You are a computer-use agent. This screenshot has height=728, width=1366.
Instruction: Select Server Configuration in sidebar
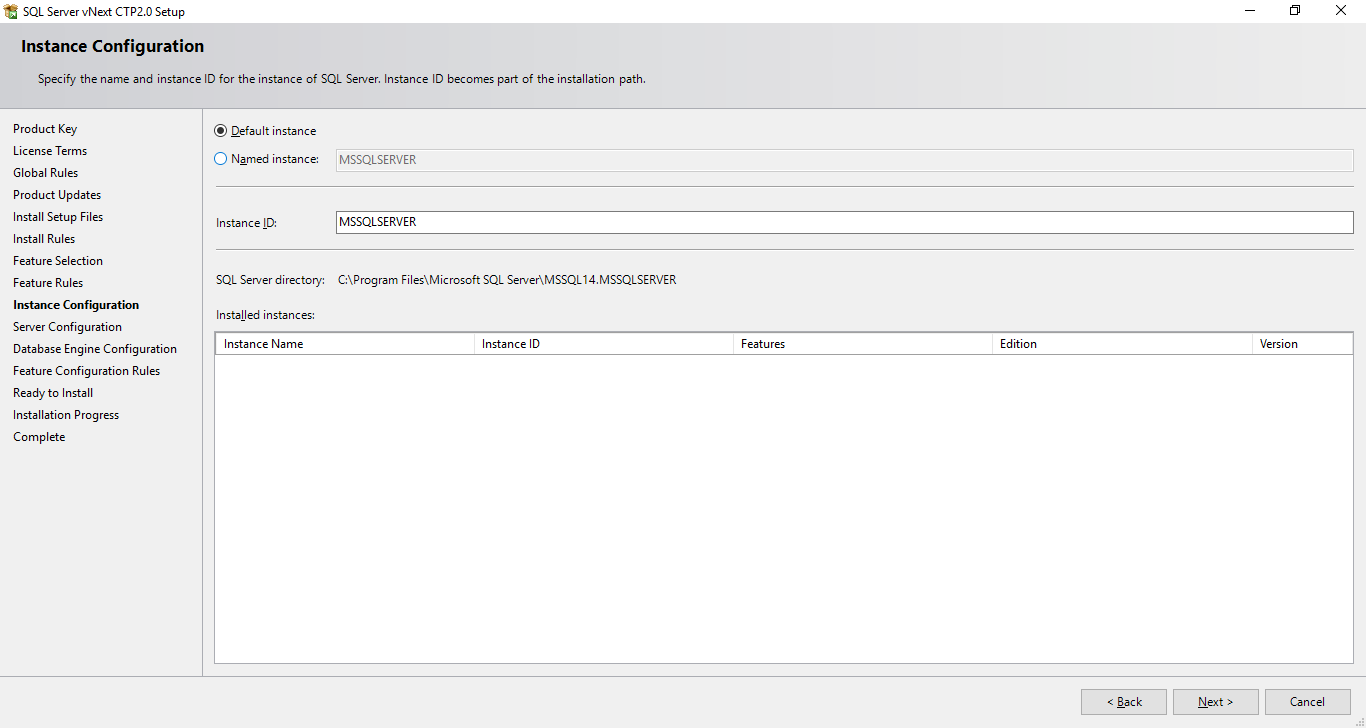coord(67,327)
